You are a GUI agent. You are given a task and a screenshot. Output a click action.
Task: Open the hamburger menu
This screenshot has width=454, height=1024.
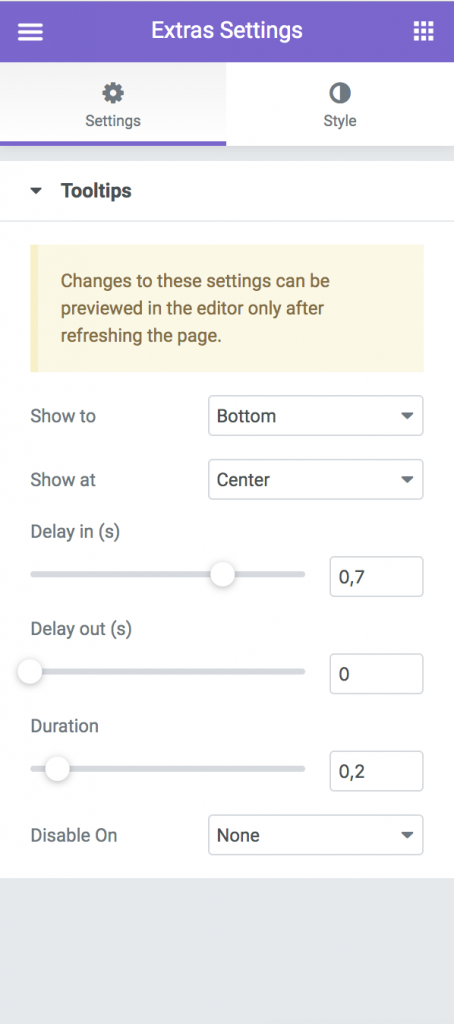(x=30, y=31)
